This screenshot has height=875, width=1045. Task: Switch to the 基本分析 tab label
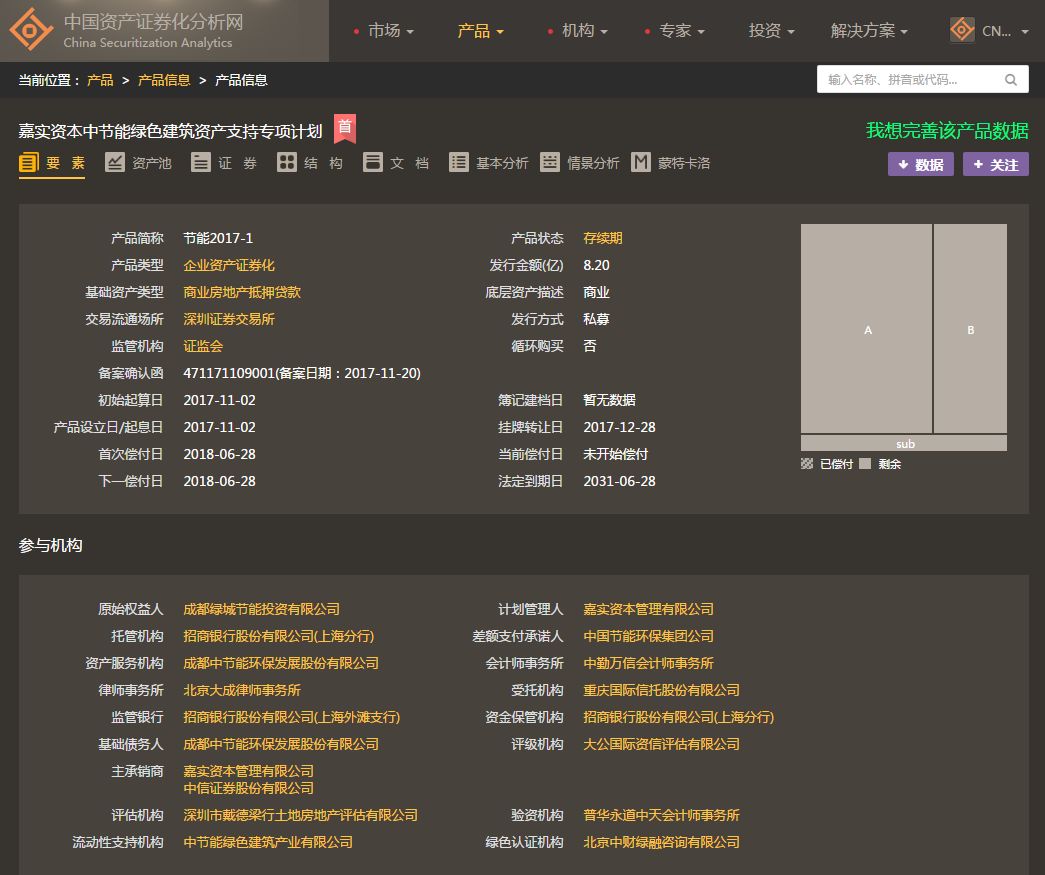point(502,163)
